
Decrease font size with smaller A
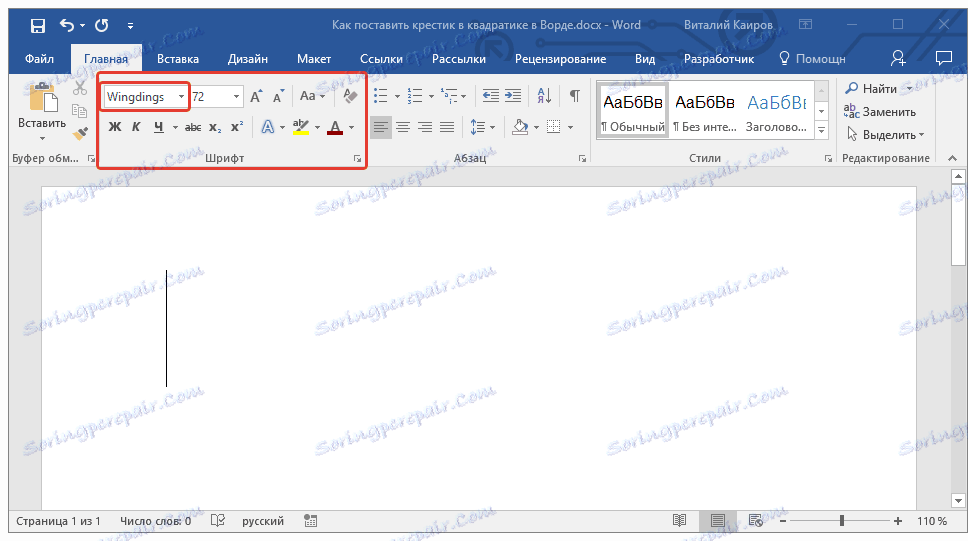(x=278, y=96)
